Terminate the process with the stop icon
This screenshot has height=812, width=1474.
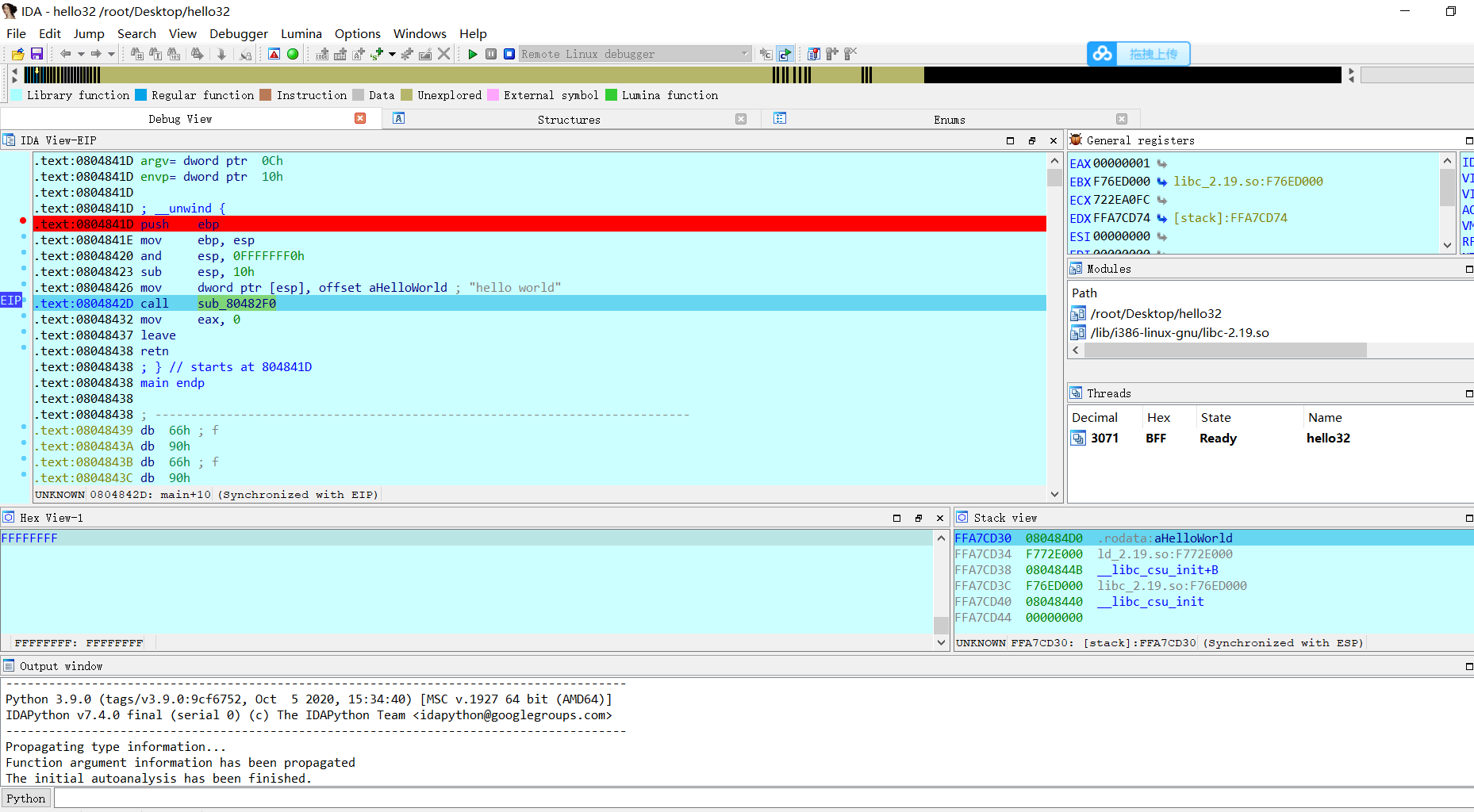coord(509,54)
